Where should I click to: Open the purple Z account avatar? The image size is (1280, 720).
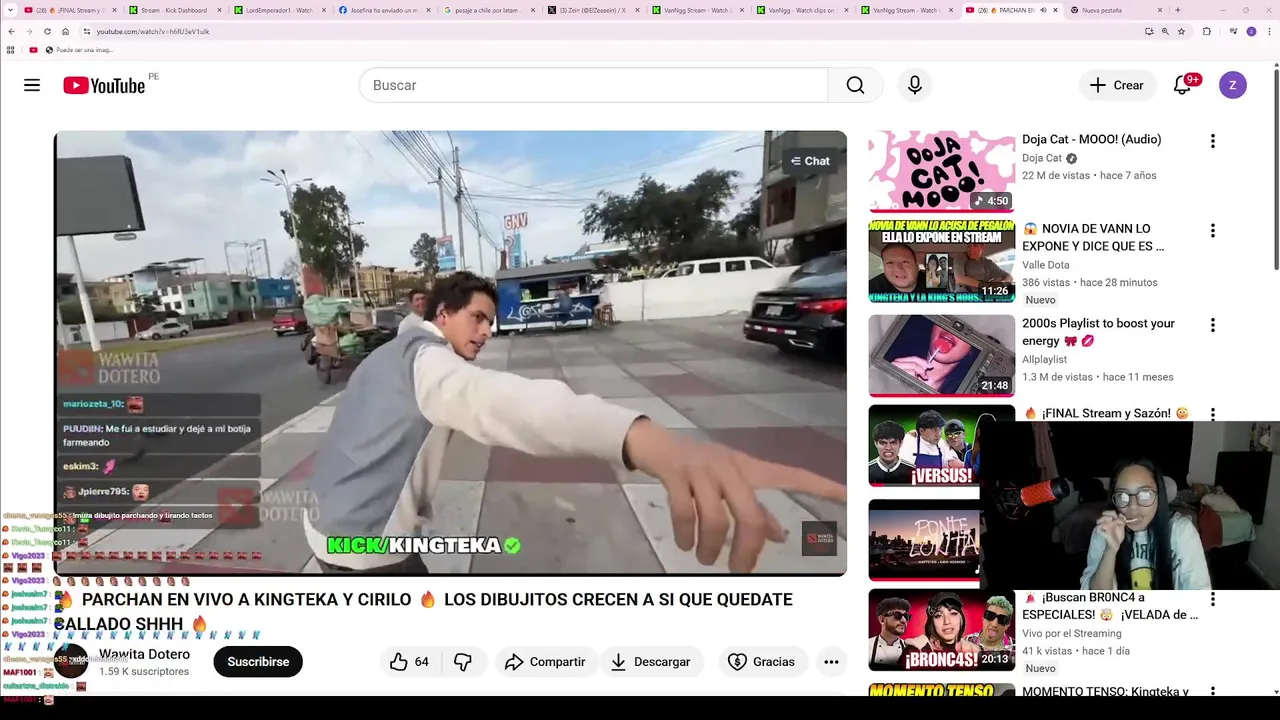pos(1232,85)
